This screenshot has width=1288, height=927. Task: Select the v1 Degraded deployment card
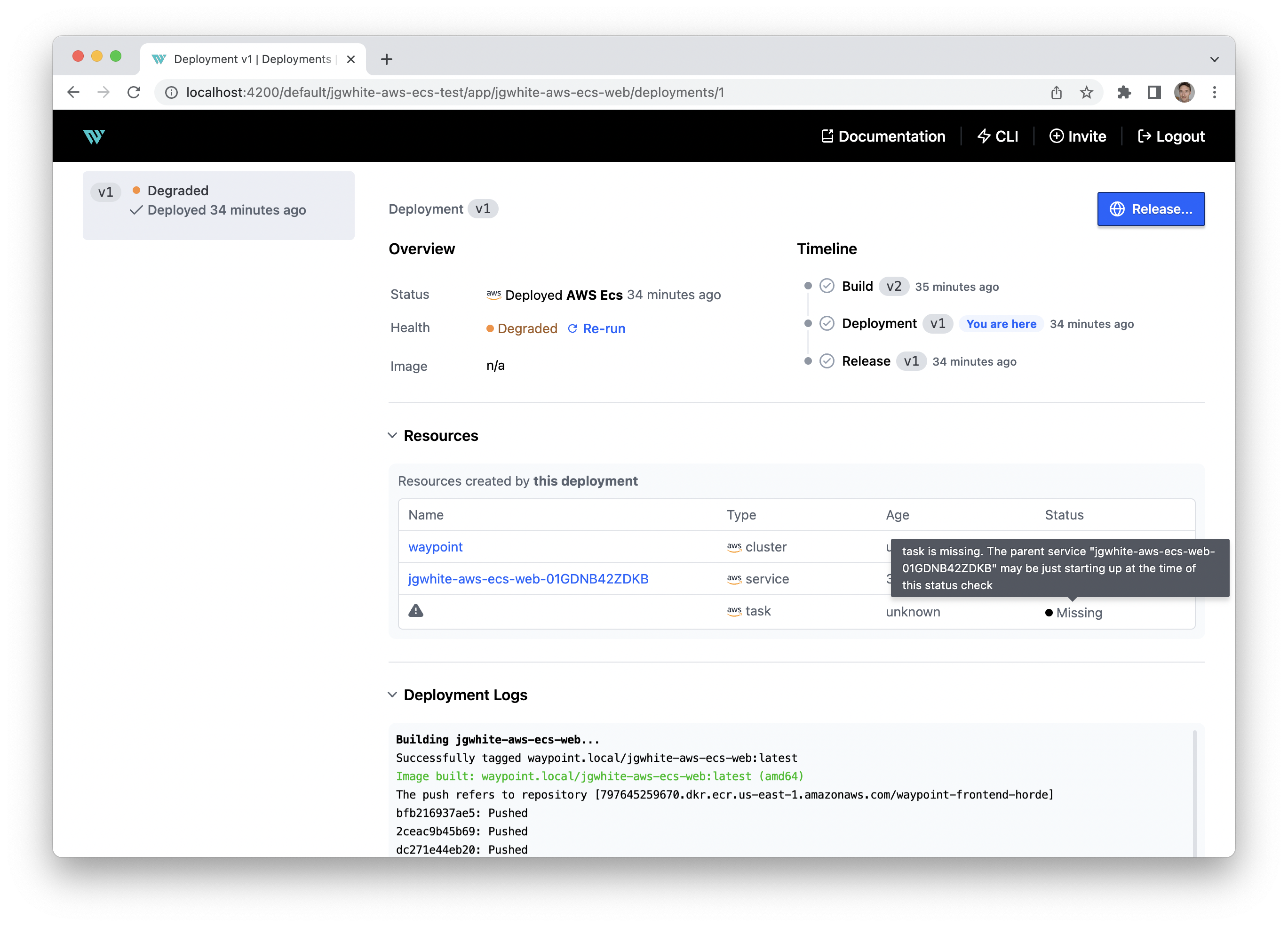pyautogui.click(x=218, y=205)
